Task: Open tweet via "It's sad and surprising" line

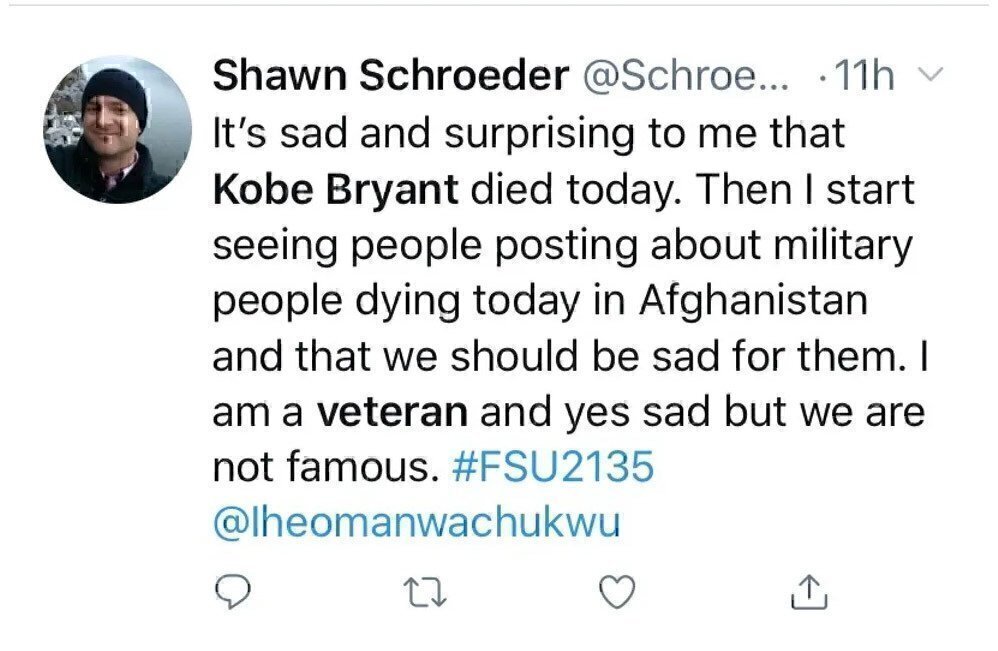Action: [x=528, y=134]
